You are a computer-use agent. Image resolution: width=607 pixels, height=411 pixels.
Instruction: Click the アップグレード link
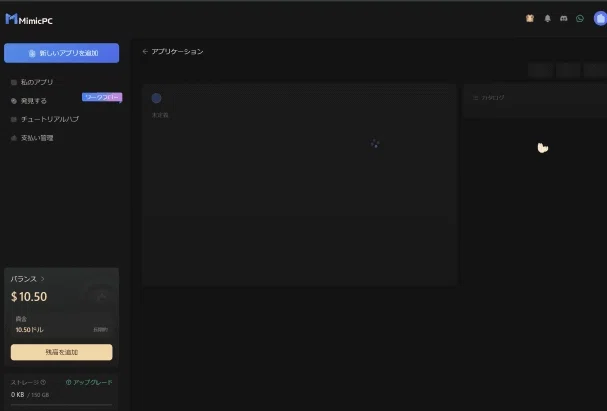(89, 382)
